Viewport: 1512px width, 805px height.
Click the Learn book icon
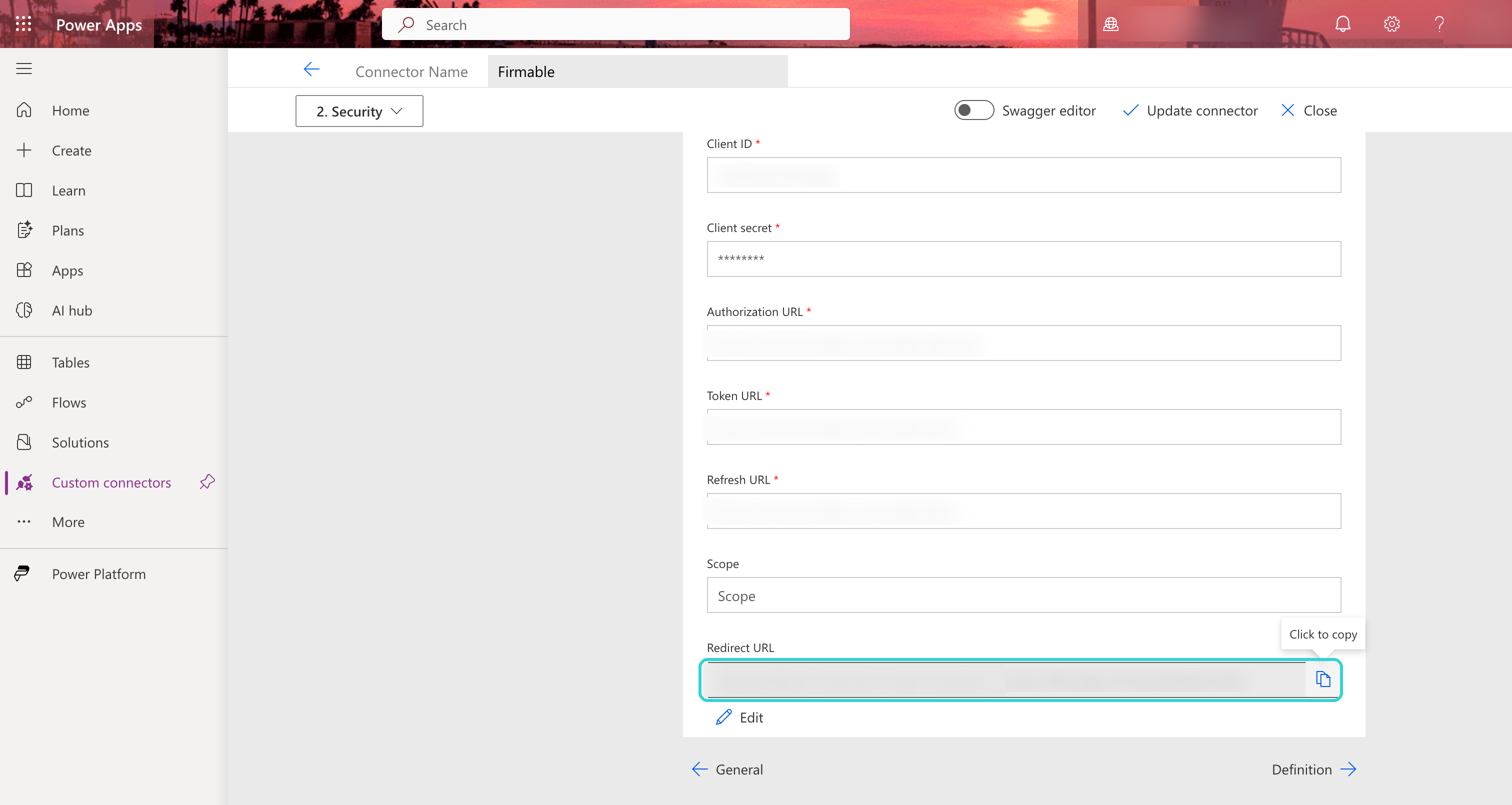24,189
